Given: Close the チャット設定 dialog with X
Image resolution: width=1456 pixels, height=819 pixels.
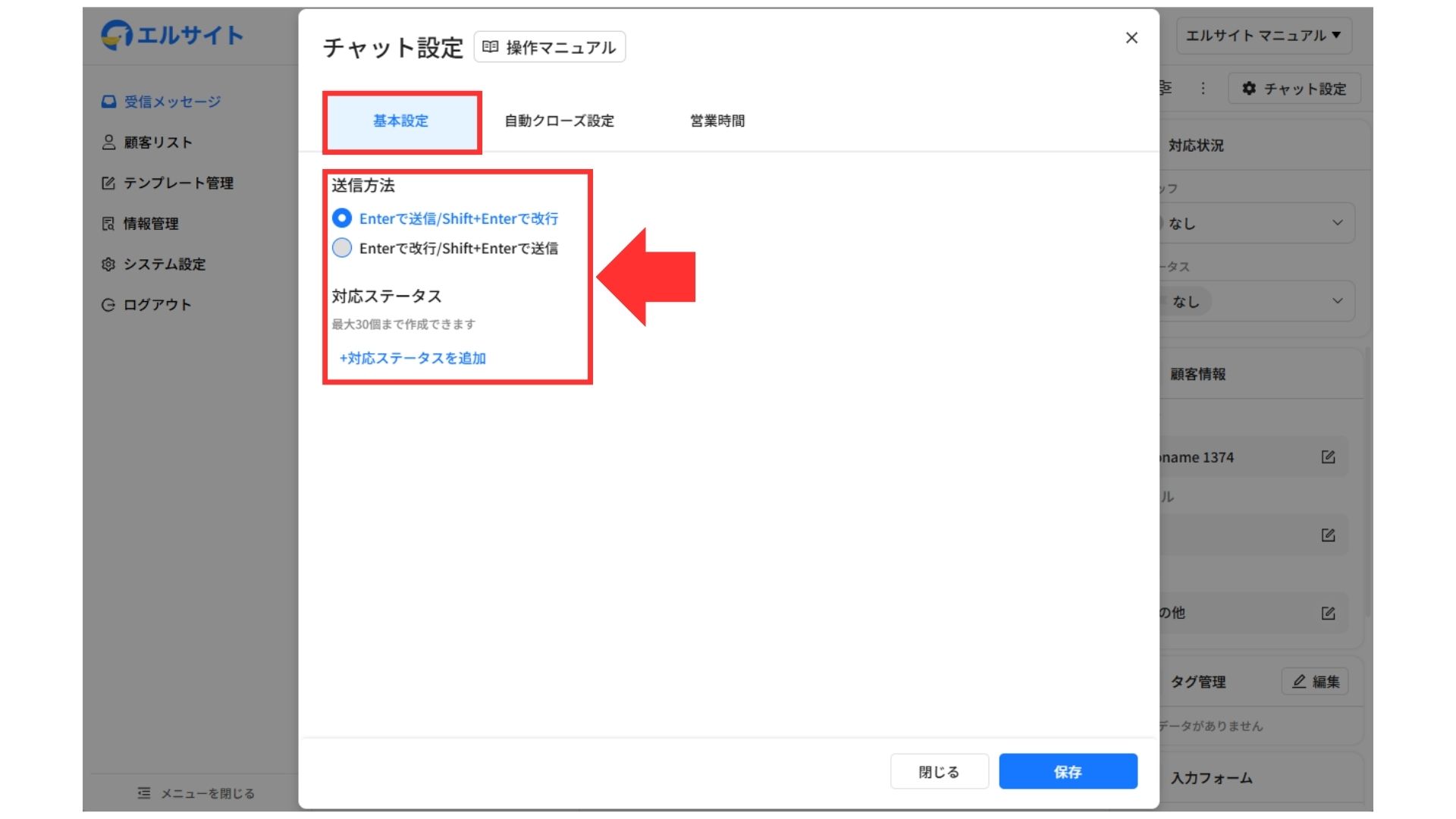Looking at the screenshot, I should [x=1131, y=38].
